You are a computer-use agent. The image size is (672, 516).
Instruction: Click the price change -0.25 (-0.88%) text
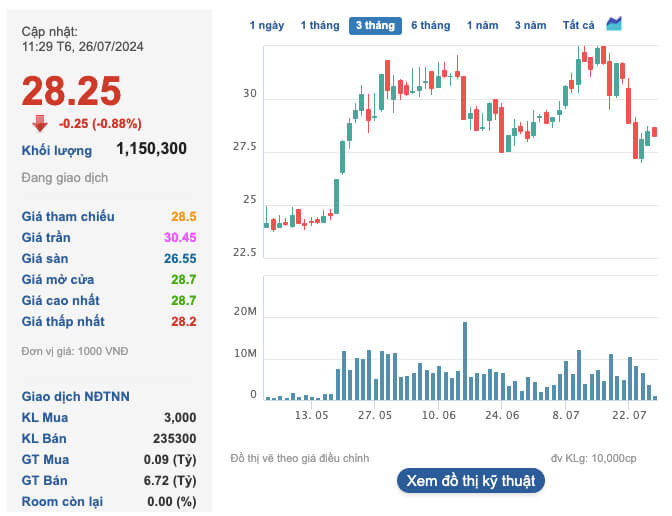(100, 124)
